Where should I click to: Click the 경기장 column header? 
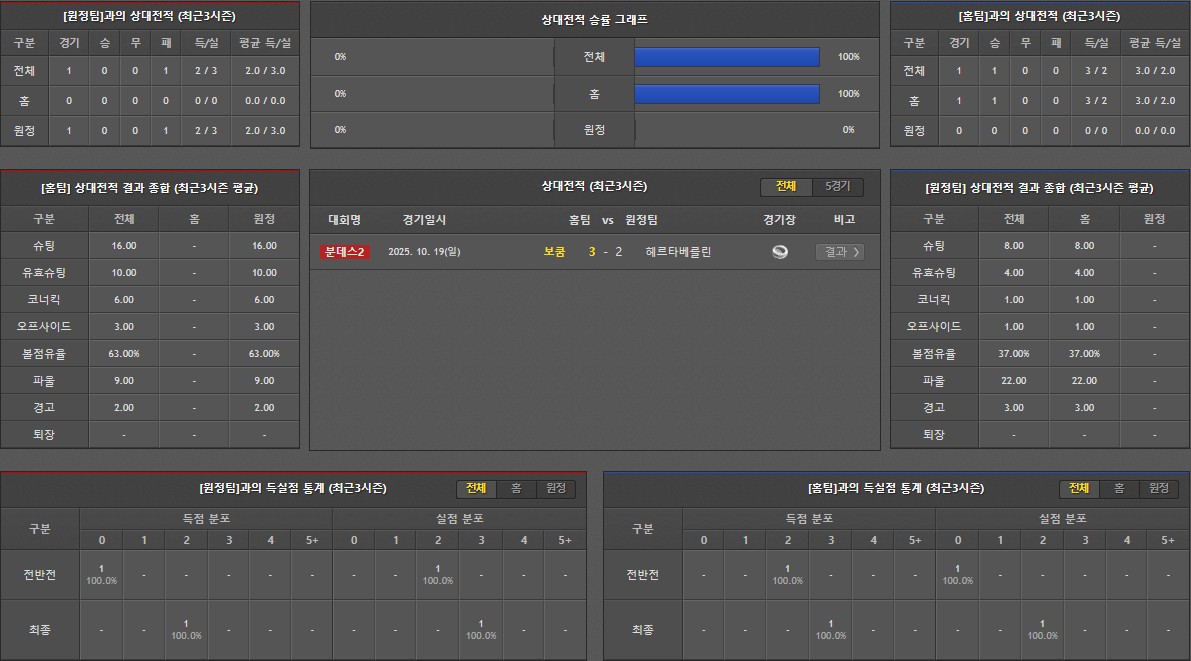[779, 220]
